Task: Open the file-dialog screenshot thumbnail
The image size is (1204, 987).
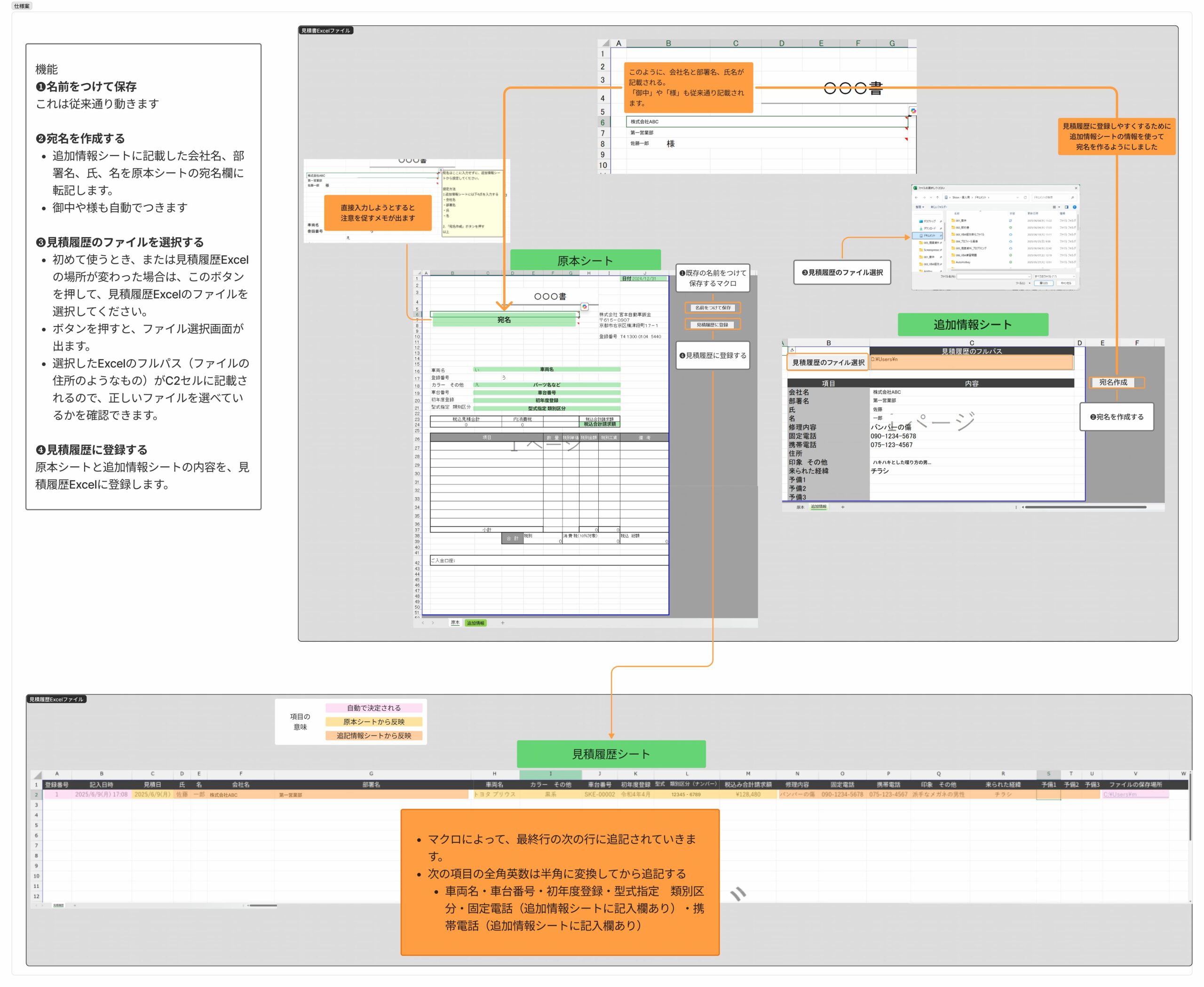Action: [x=995, y=237]
